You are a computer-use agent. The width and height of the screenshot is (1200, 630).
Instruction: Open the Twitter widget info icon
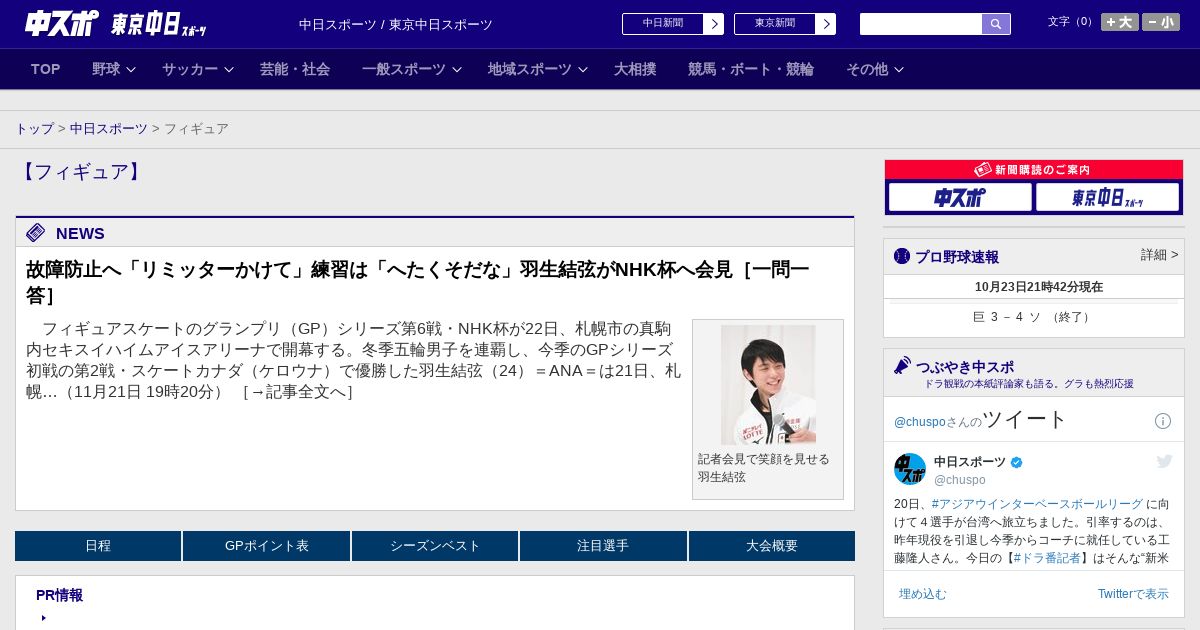coord(1162,421)
